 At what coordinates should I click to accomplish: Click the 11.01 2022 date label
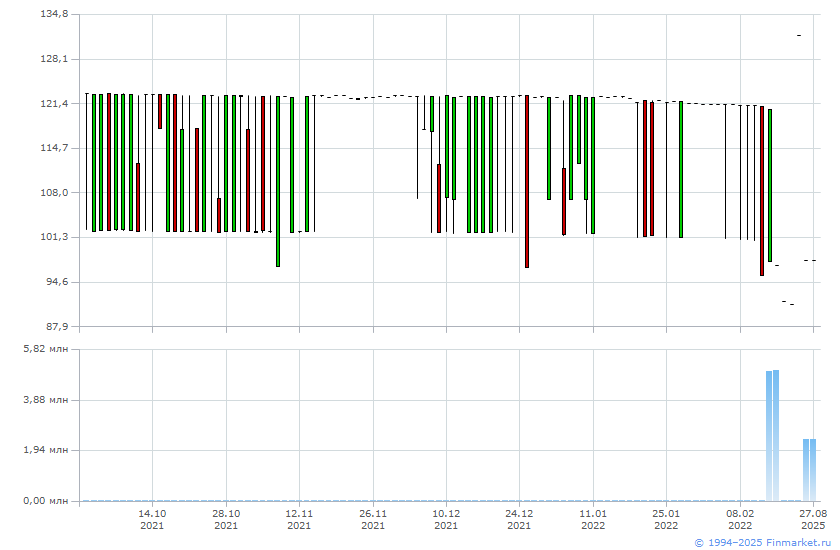point(593,519)
